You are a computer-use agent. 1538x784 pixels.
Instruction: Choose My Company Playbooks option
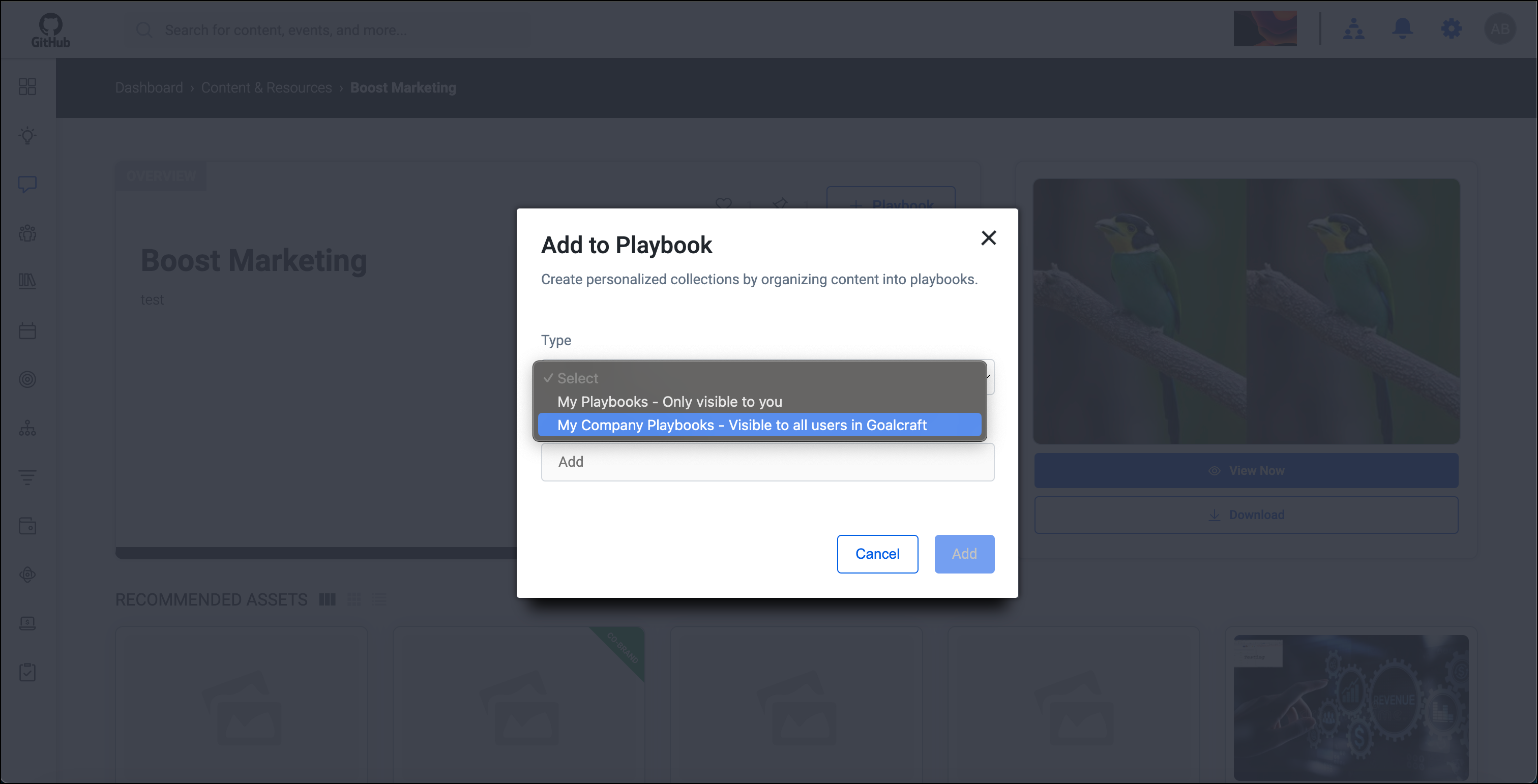(759, 425)
